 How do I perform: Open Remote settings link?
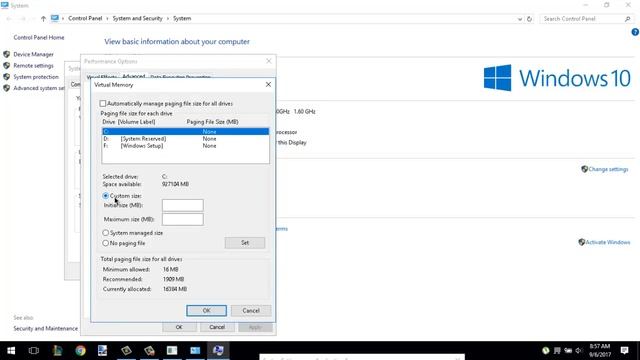click(33, 66)
